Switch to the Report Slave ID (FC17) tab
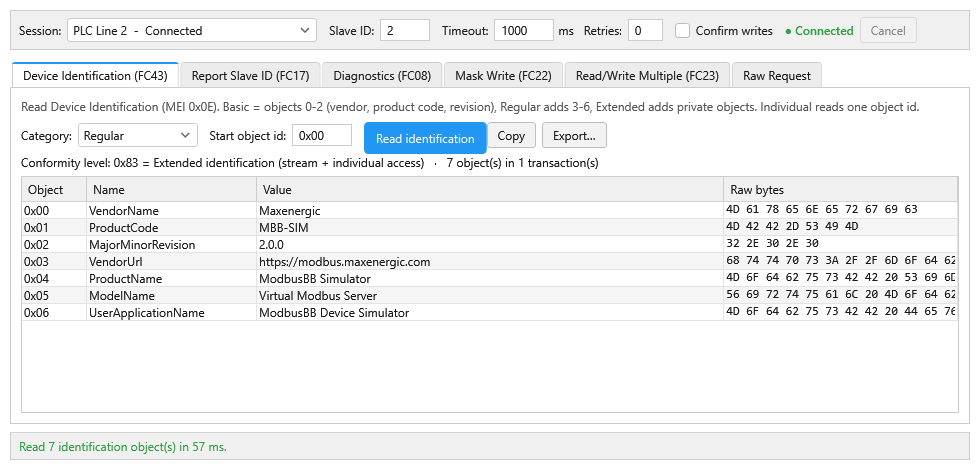 250,76
